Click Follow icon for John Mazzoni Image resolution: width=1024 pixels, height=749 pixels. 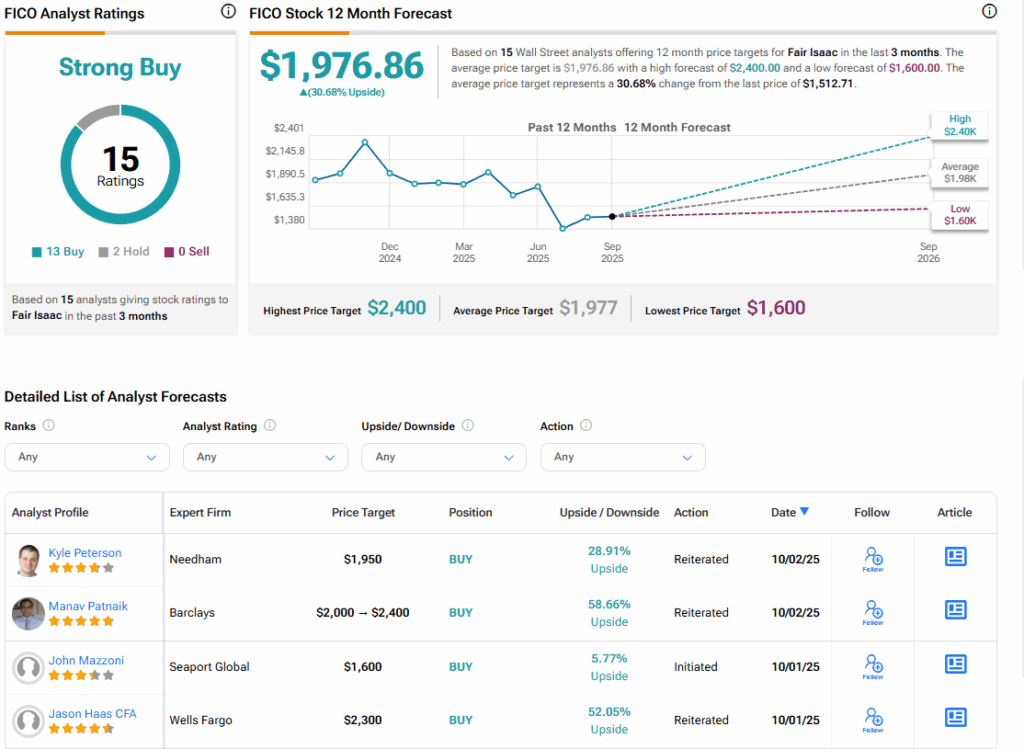tap(872, 666)
